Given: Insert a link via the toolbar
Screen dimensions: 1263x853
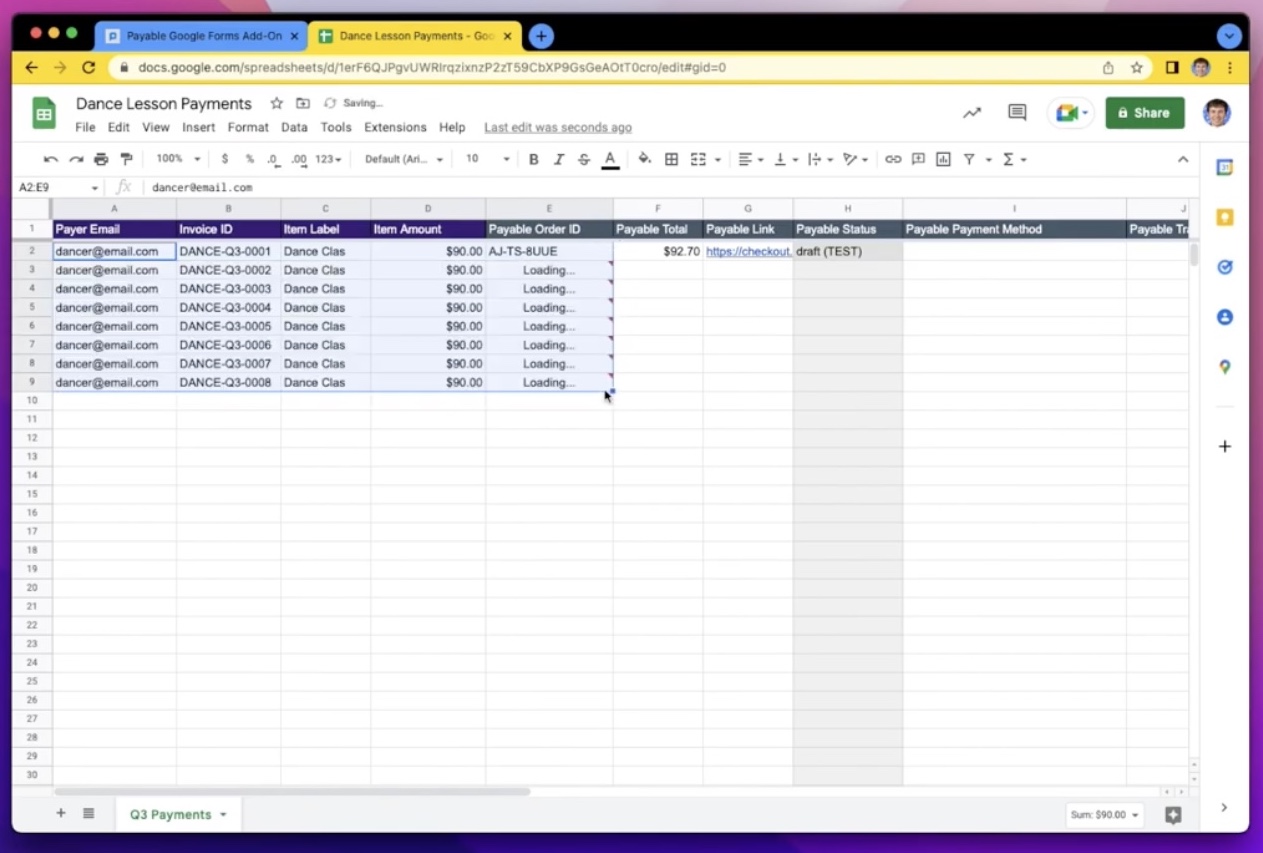Looking at the screenshot, I should click(893, 158).
